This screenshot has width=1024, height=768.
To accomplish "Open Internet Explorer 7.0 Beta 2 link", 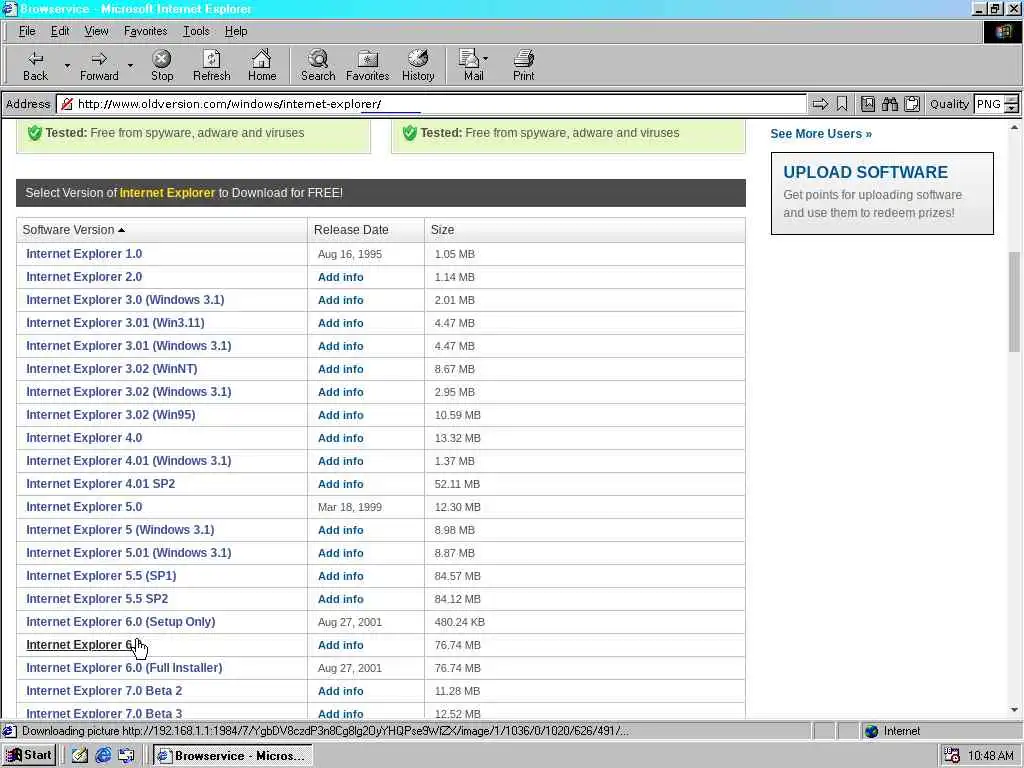I will 104,691.
